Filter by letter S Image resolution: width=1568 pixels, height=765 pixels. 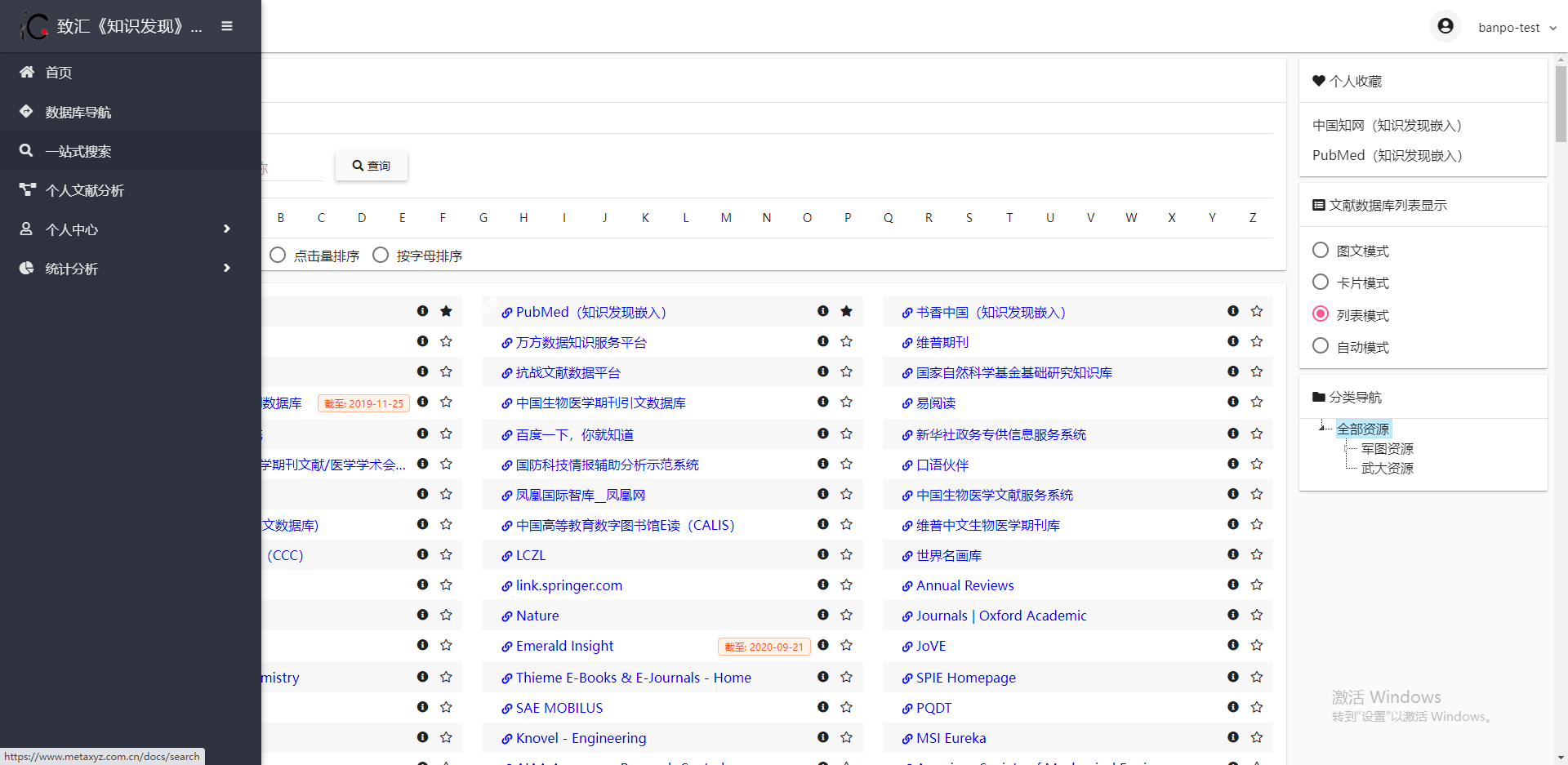[x=969, y=218]
